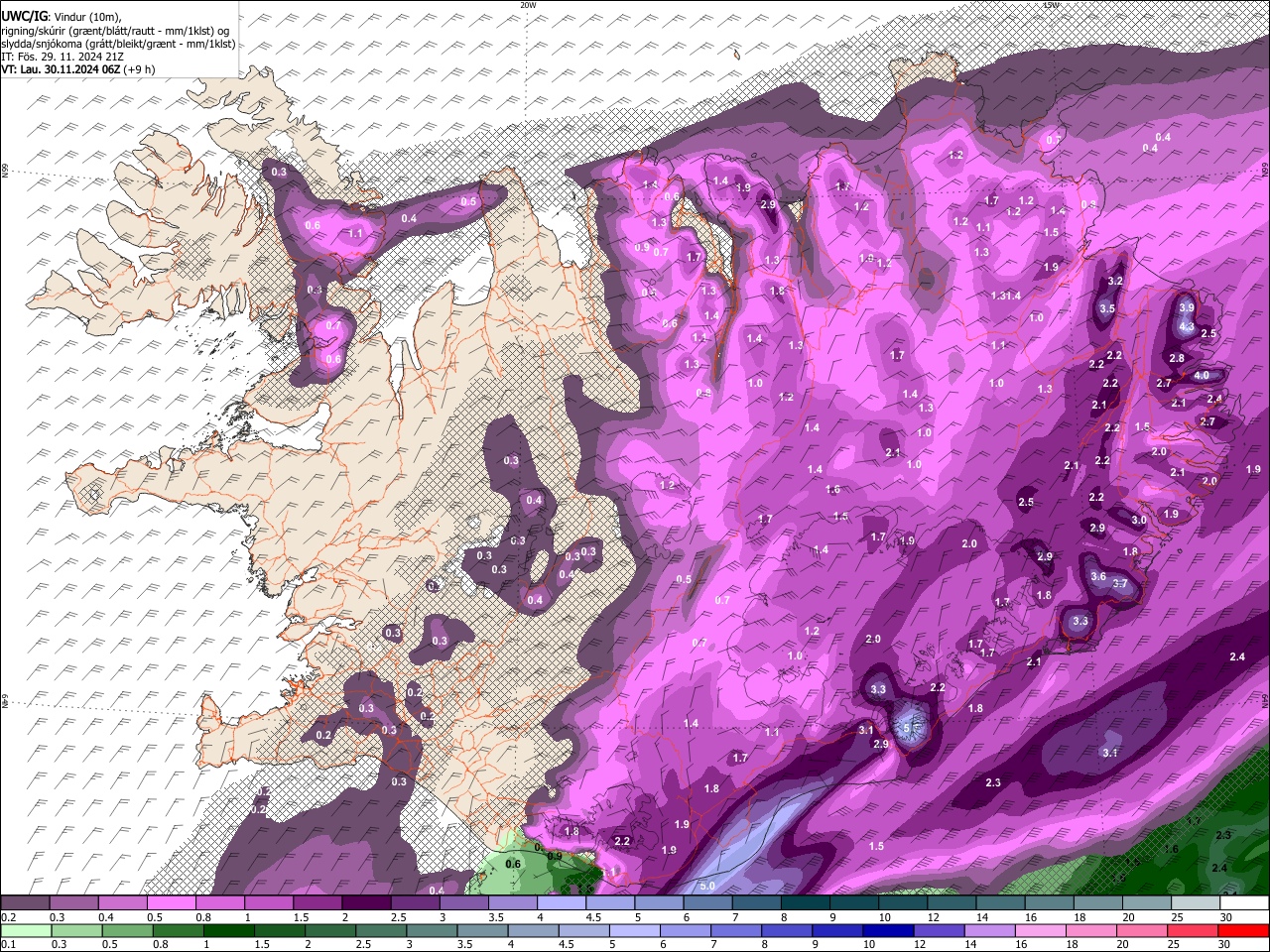Select the 5–6 light blue swatch on lower scale
The image size is (1270, 952).
tap(635, 931)
